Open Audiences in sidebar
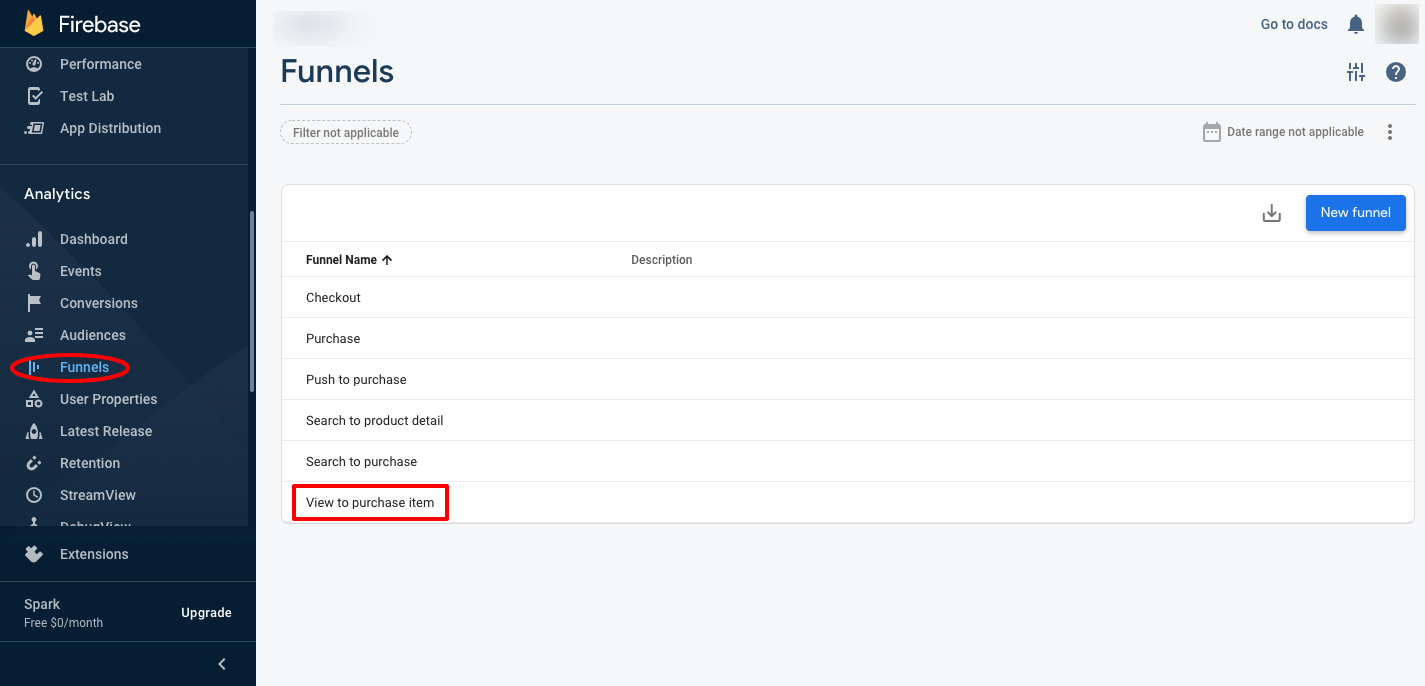This screenshot has width=1425, height=686. tap(92, 335)
